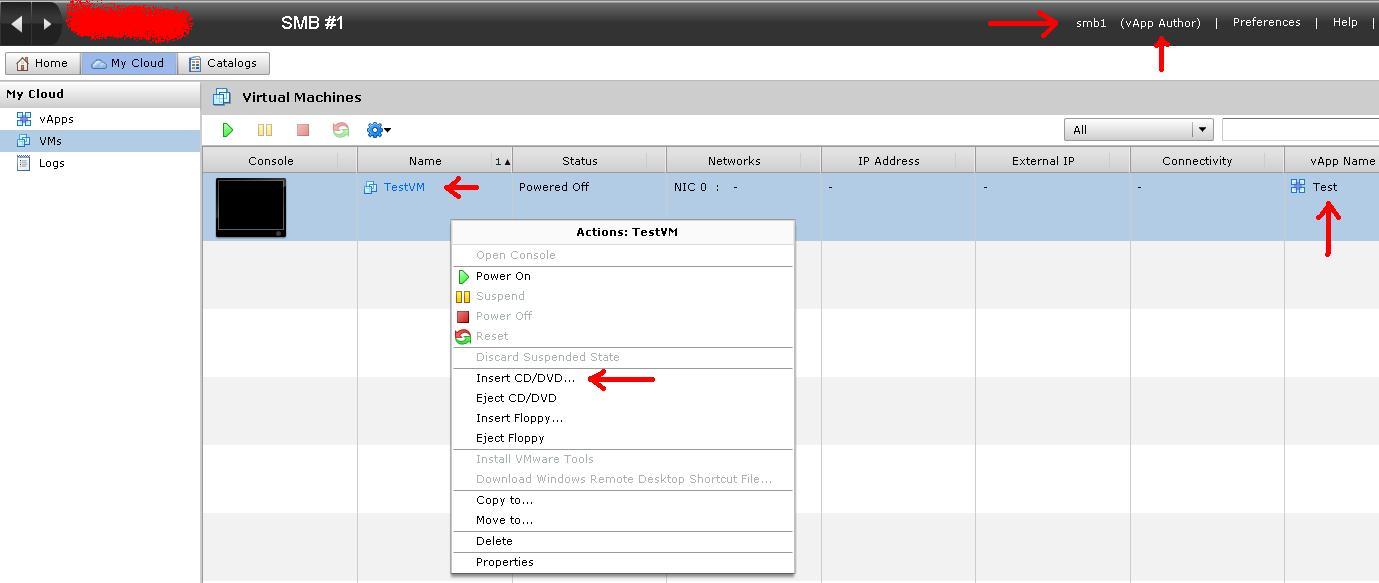Click the vApp icon beside Test
The image size is (1379, 583).
(1298, 186)
